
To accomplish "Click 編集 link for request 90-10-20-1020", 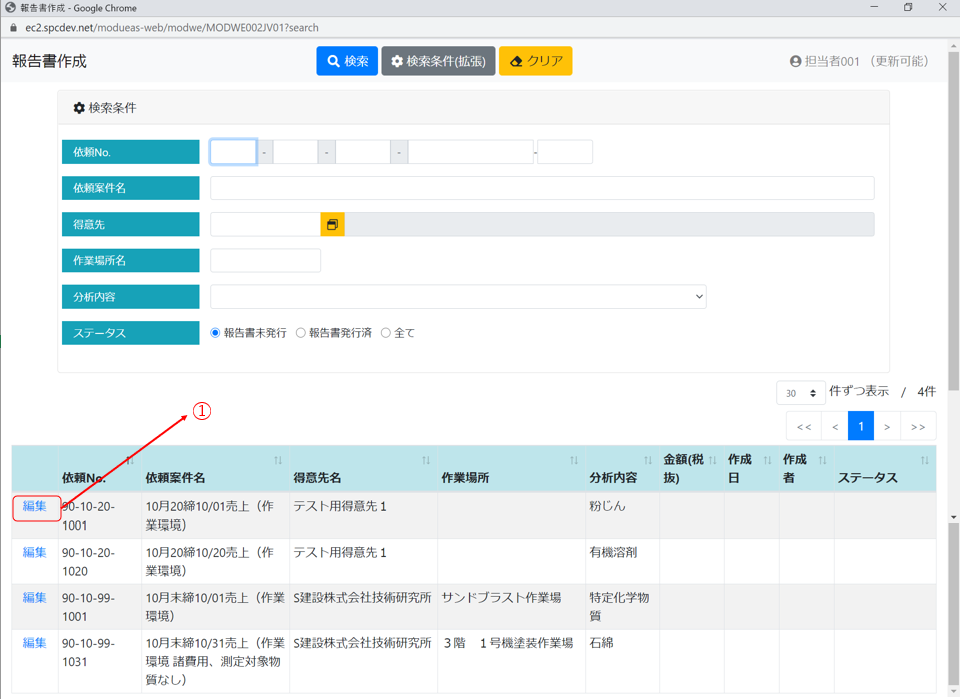I will pos(35,552).
